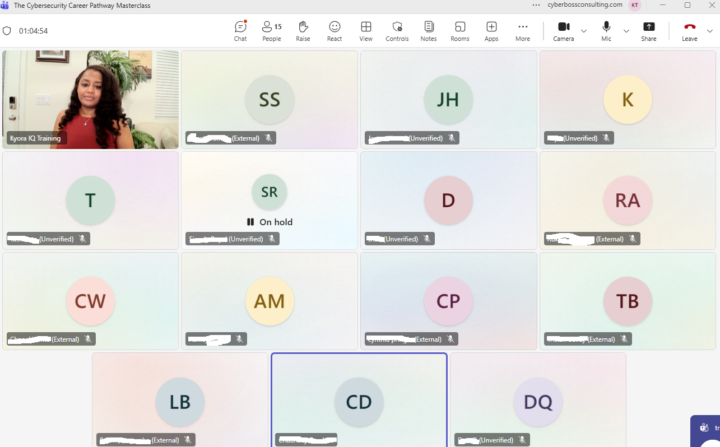
Task: Open title bar ellipsis settings menu
Action: 536,5
